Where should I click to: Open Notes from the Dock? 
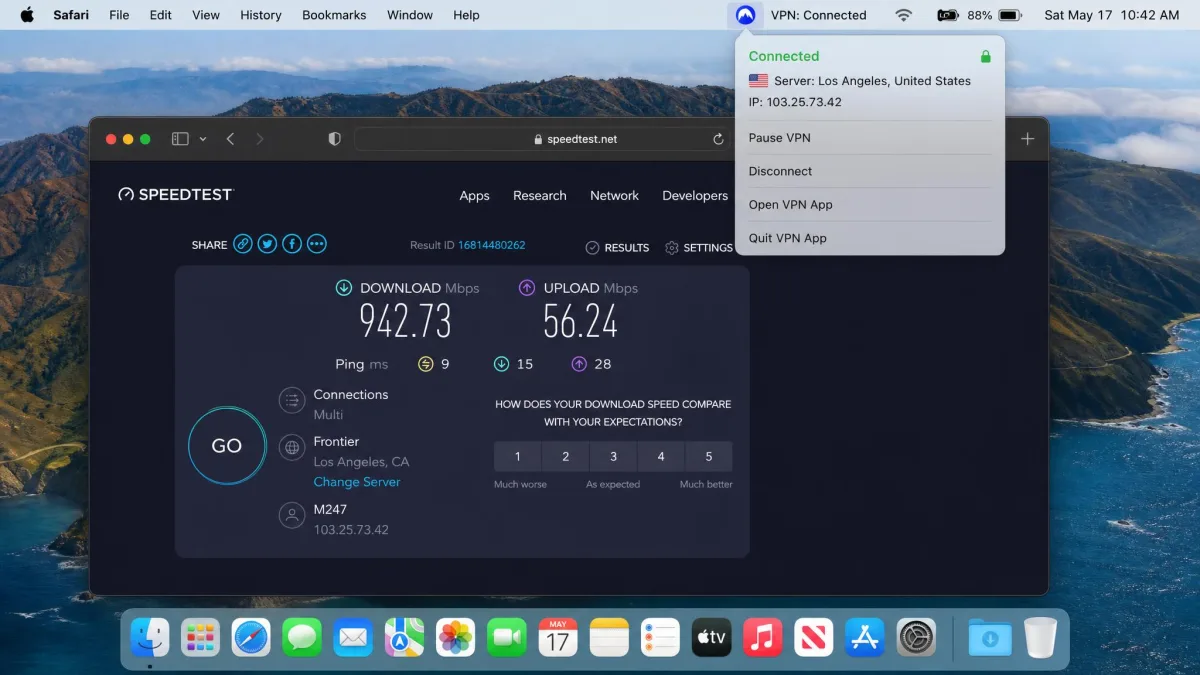point(609,637)
